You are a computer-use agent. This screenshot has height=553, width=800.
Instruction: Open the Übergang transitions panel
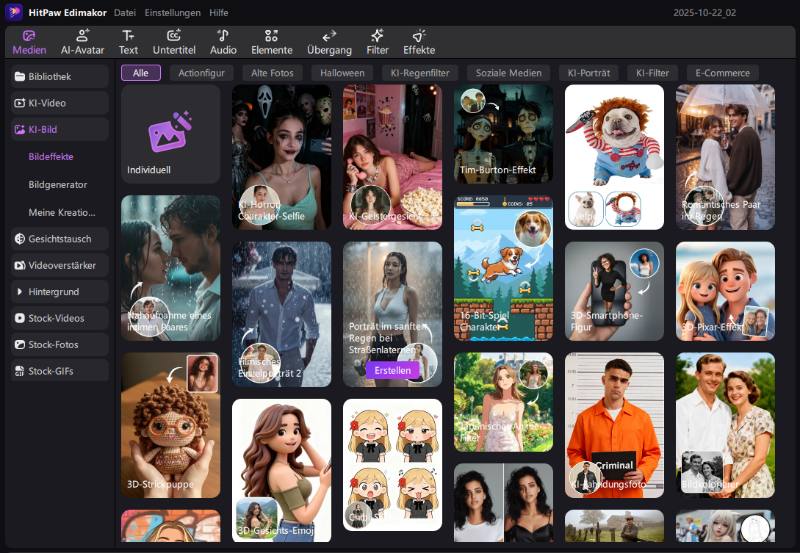(x=329, y=41)
